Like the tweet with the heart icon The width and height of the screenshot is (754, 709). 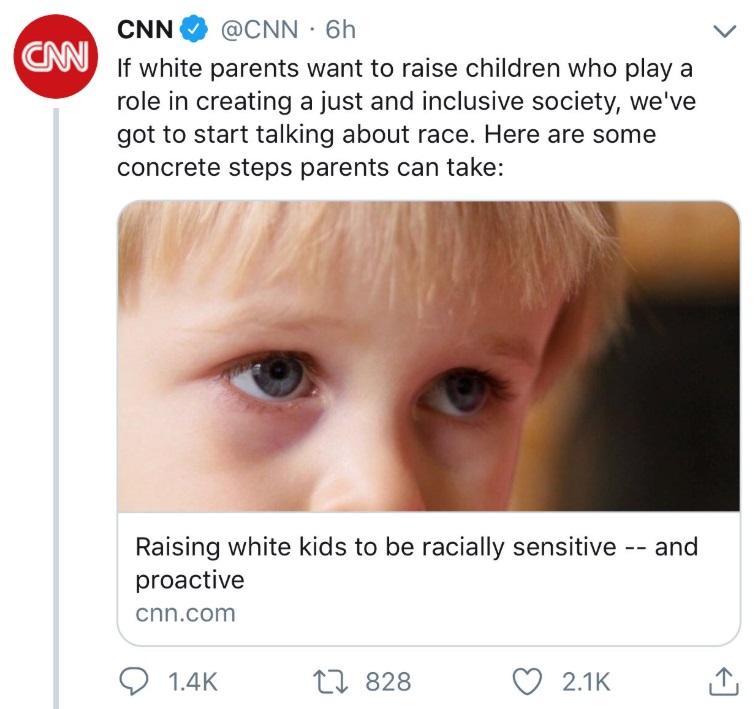pos(526,682)
